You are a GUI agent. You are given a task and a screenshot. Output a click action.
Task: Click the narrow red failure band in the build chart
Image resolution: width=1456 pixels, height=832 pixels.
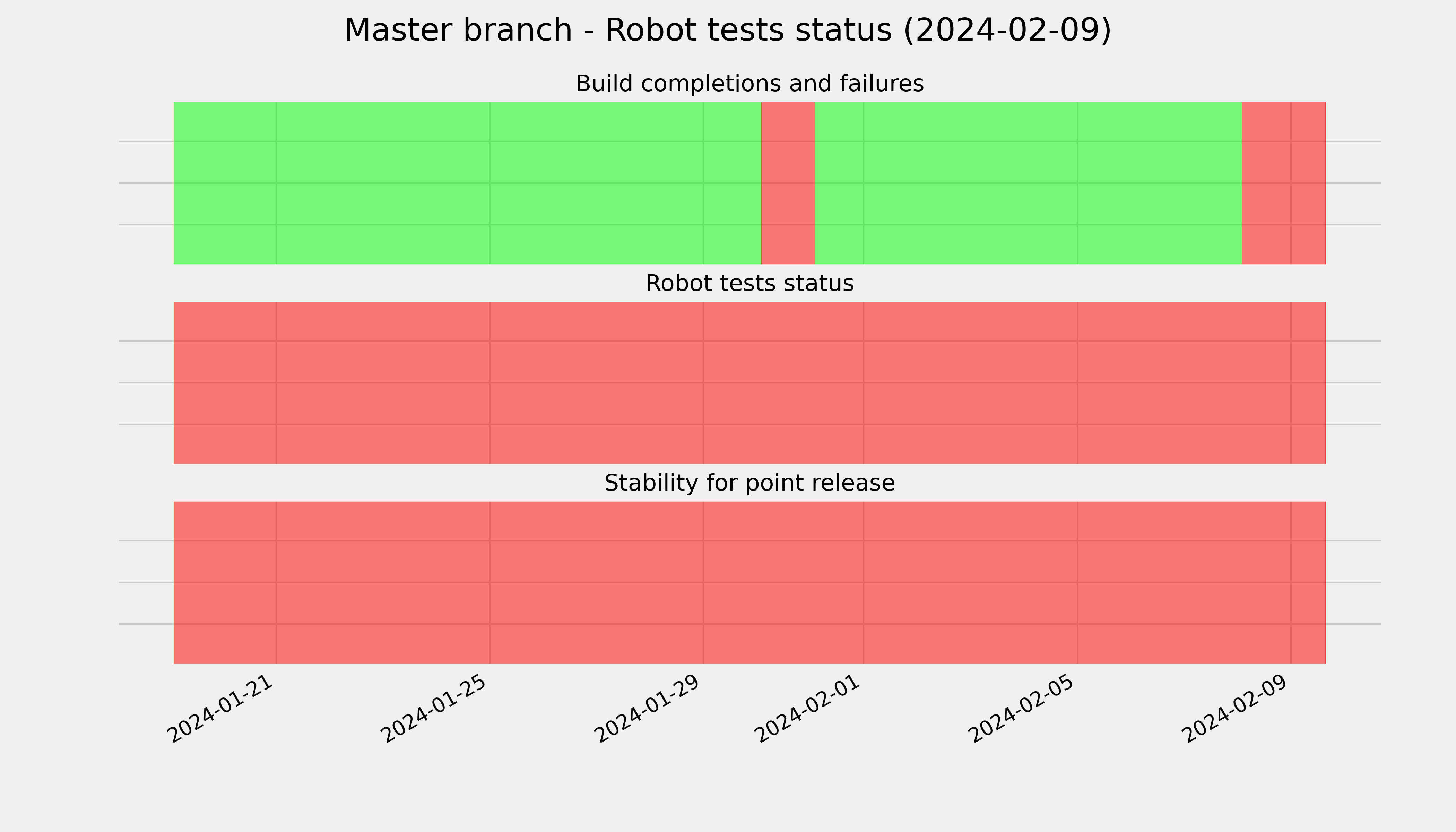tap(788, 183)
